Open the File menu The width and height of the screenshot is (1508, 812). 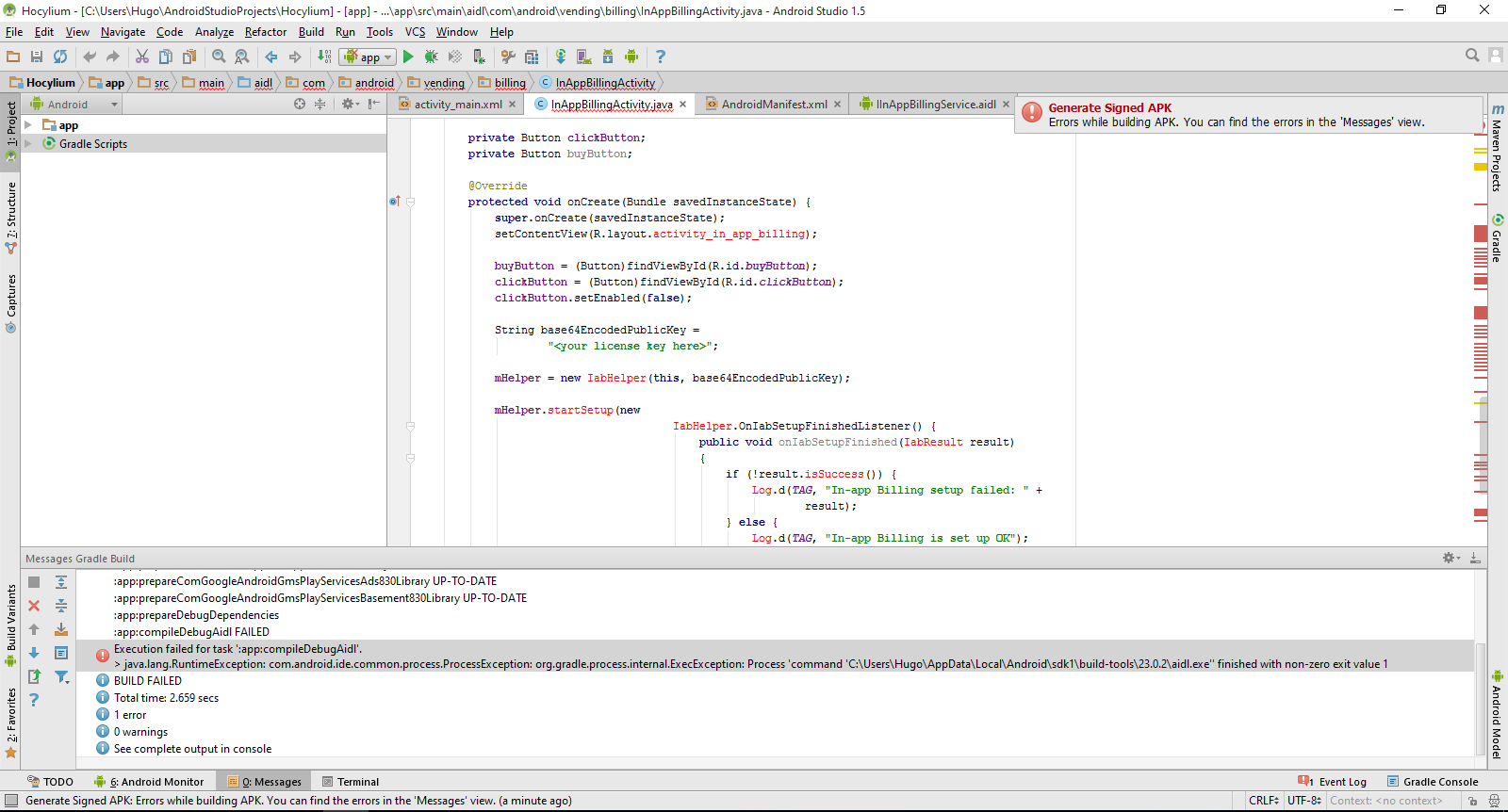coord(14,32)
